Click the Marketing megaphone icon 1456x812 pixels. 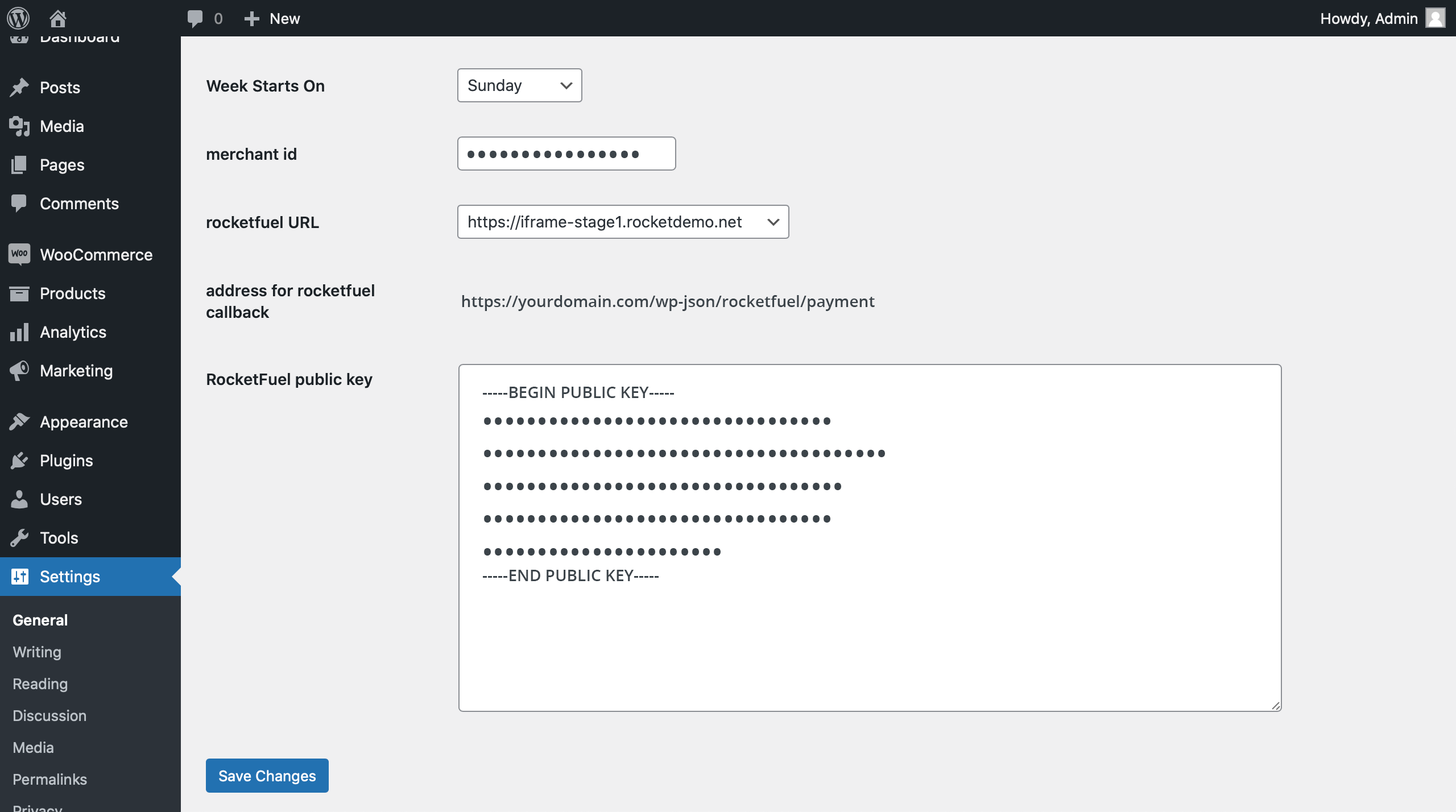coord(19,370)
